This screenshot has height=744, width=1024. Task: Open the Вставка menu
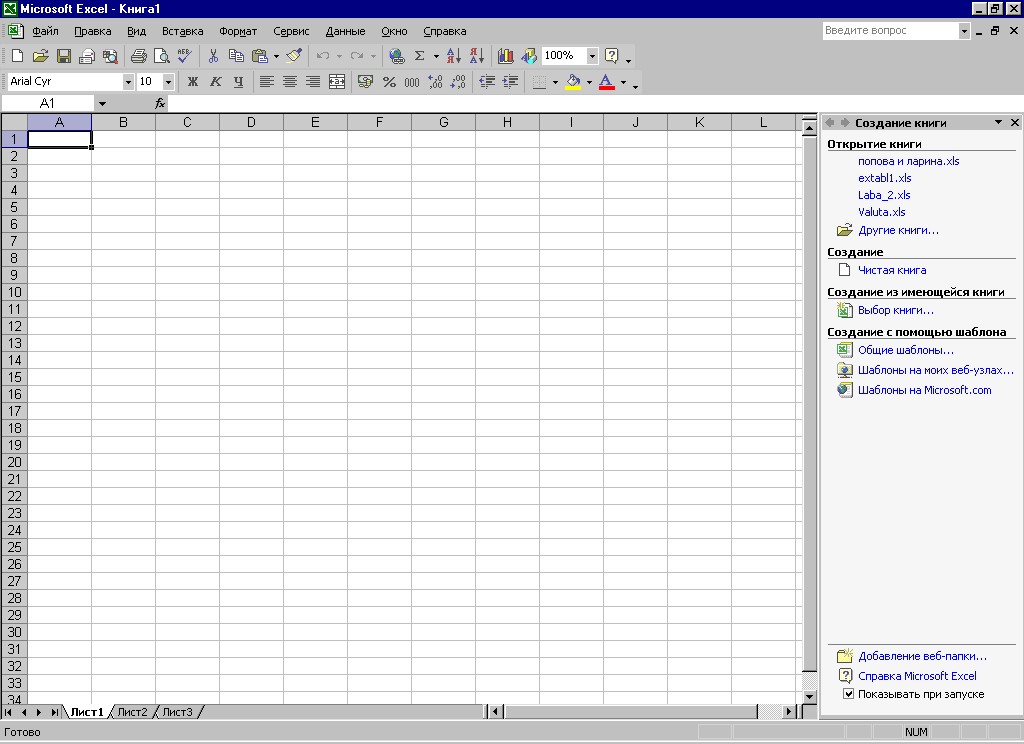tap(182, 31)
